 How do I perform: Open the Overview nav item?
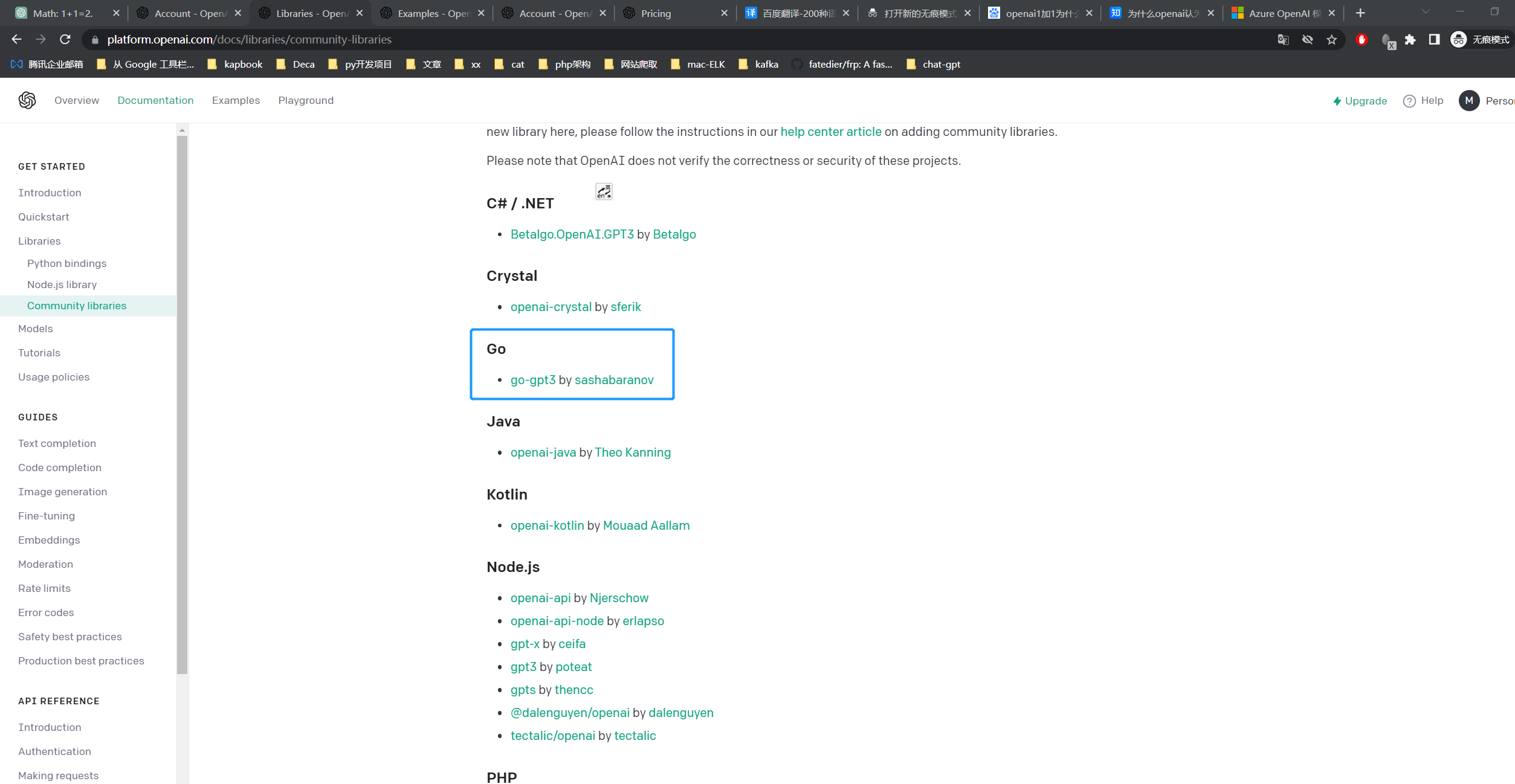click(x=77, y=100)
